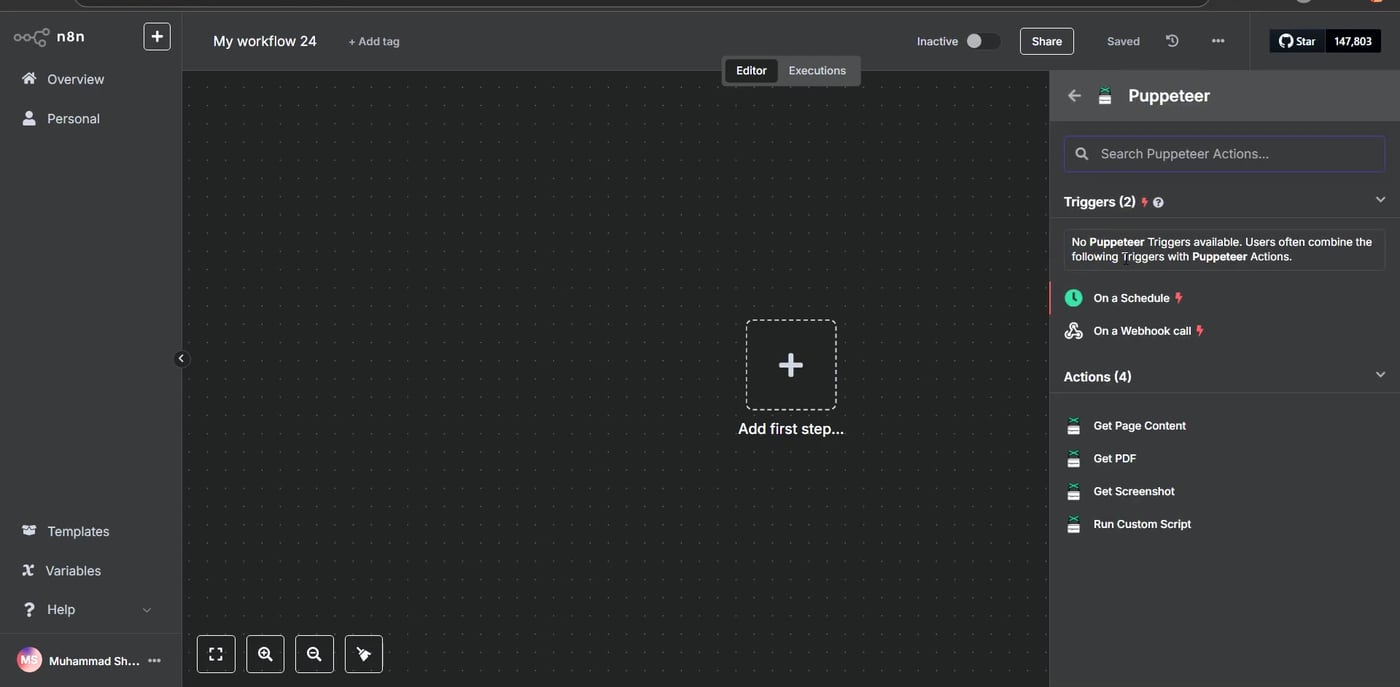Click the n8n logo icon
Image resolution: width=1400 pixels, height=687 pixels.
[31, 37]
